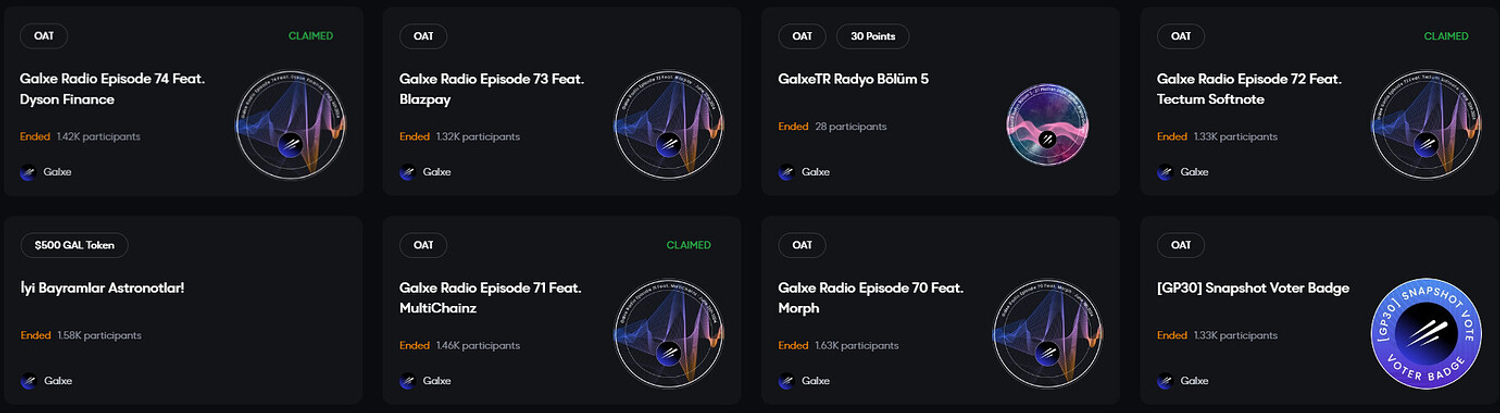Open Galxe Radio Episode 73 Feat. Blazpay
This screenshot has height=413, width=1500.
pos(491,89)
